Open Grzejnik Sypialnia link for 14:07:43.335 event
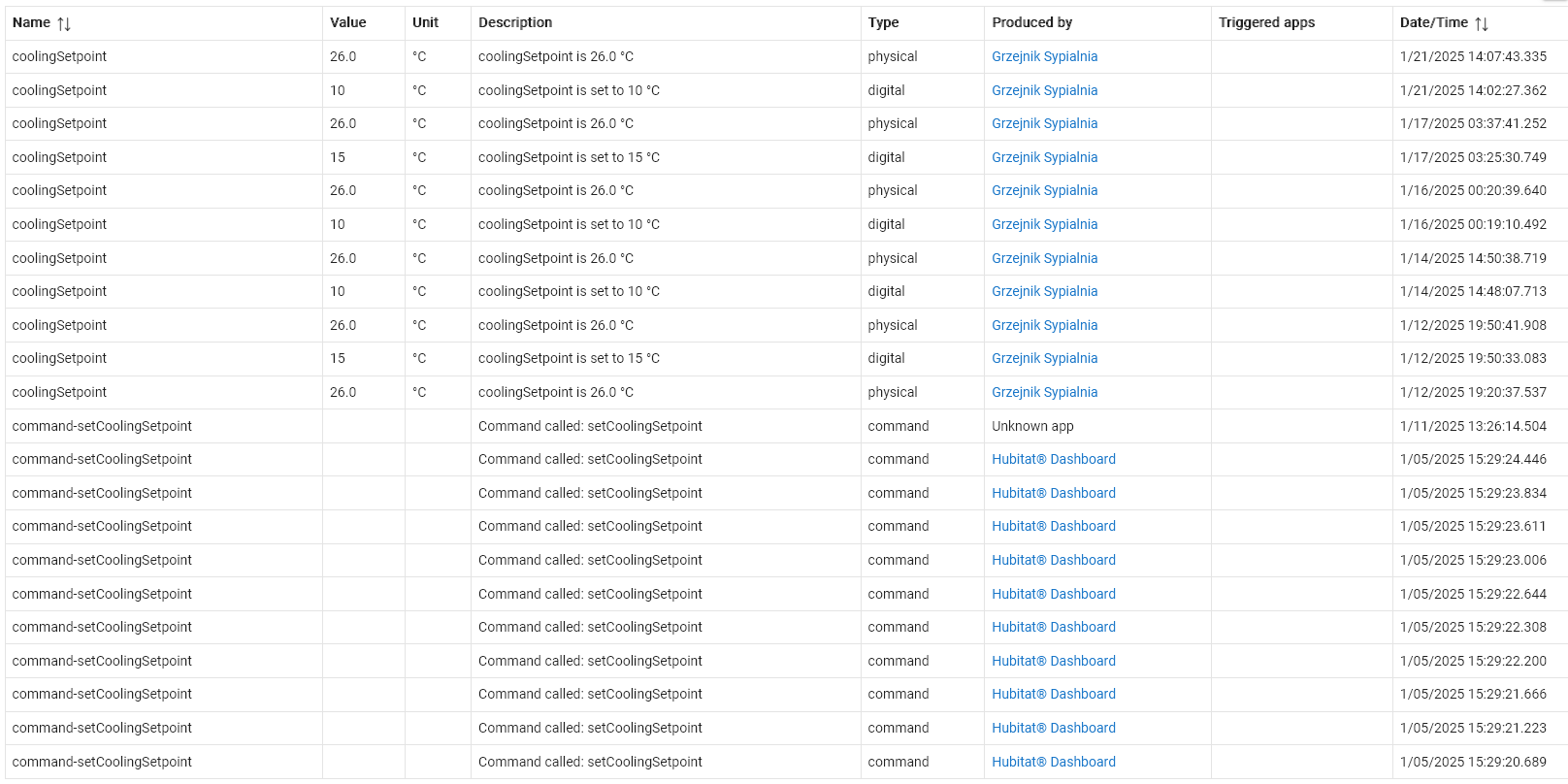 (x=1044, y=56)
